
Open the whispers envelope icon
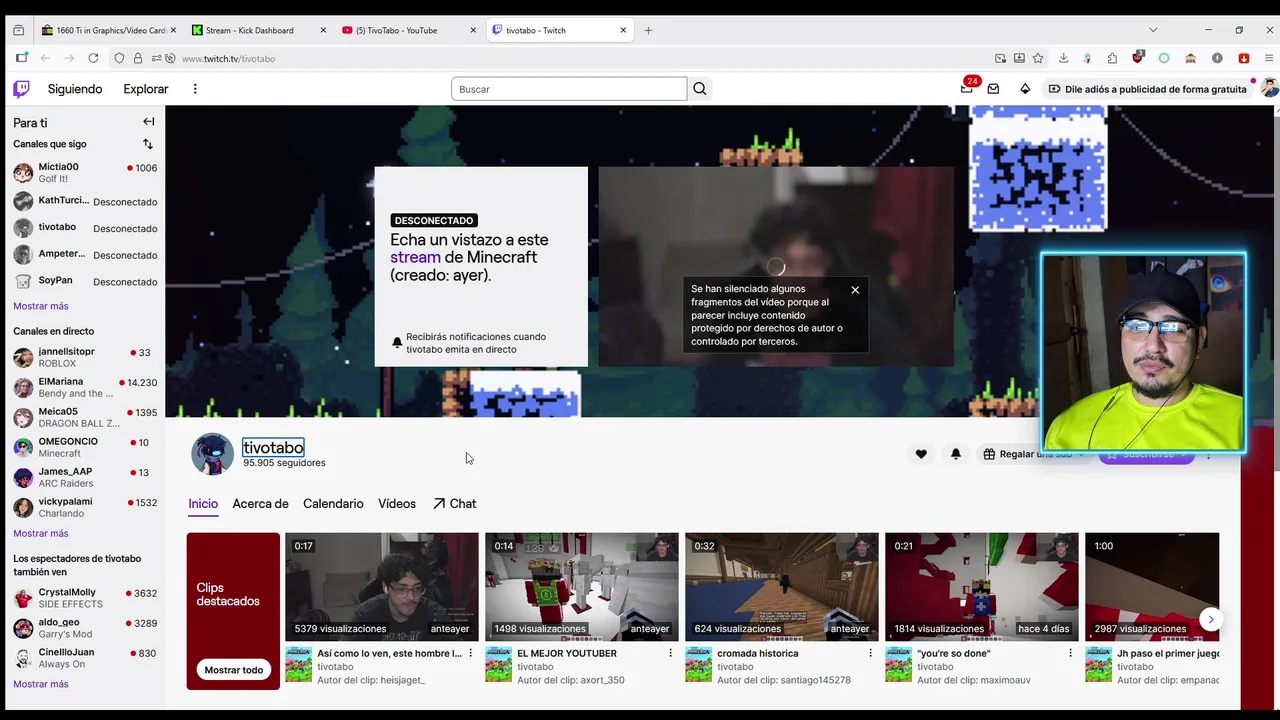click(x=993, y=89)
